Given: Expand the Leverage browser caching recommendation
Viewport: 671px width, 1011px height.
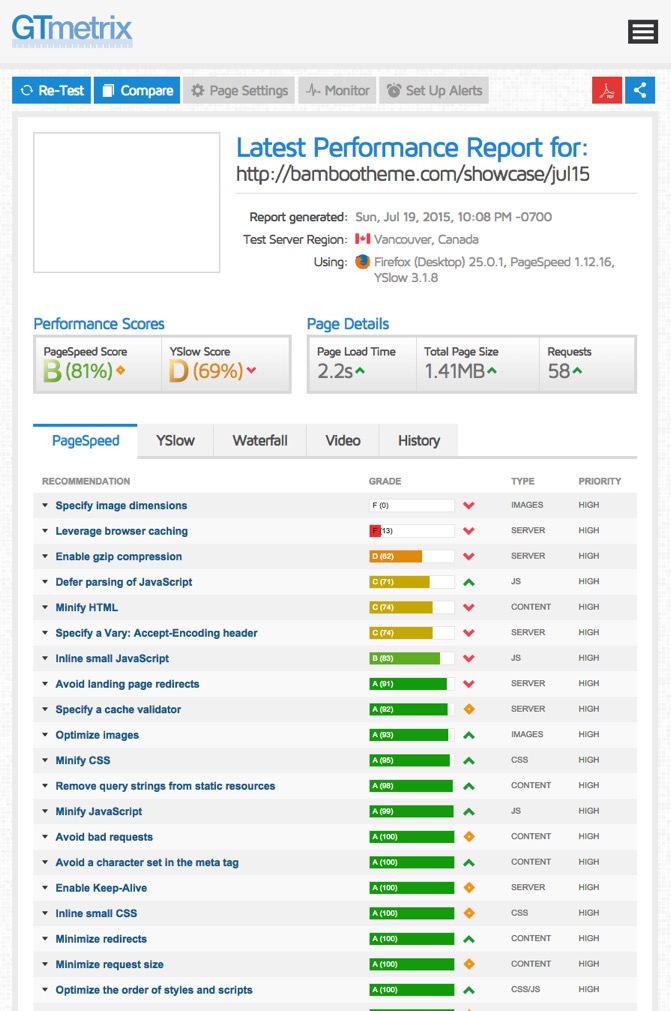Looking at the screenshot, I should [121, 531].
